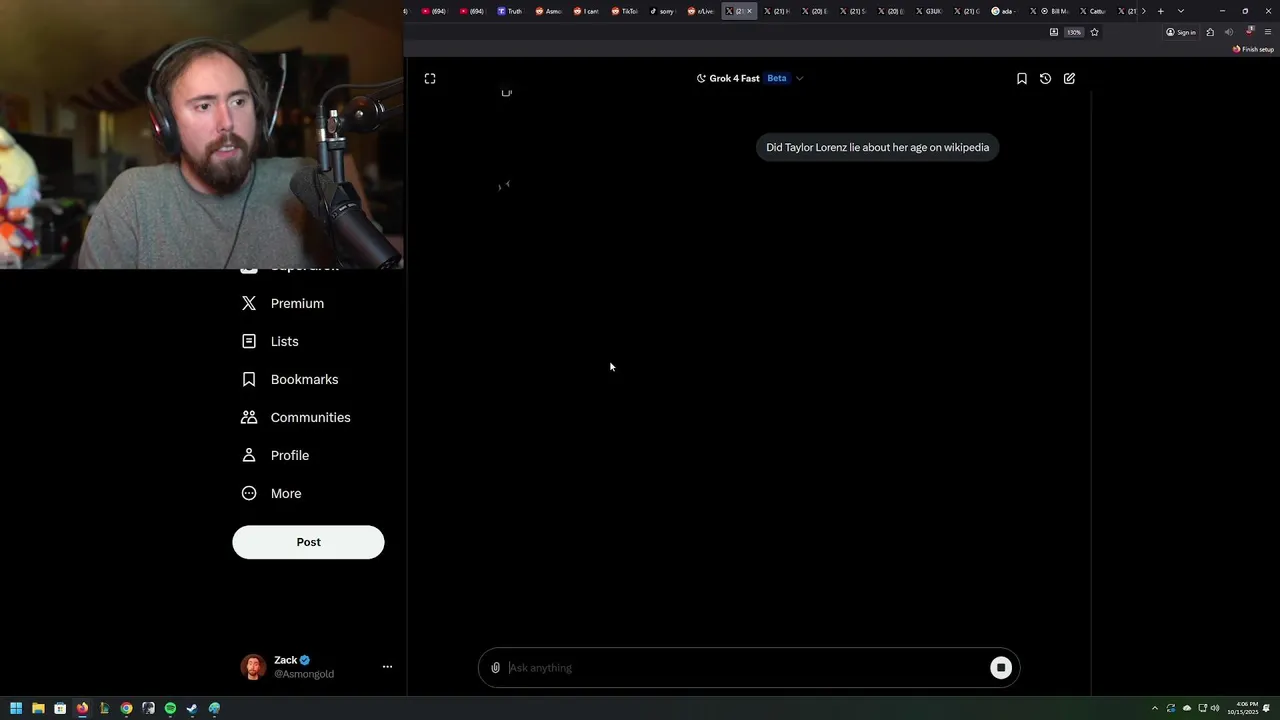
Task: Click the people icon beside Communities
Action: (249, 417)
